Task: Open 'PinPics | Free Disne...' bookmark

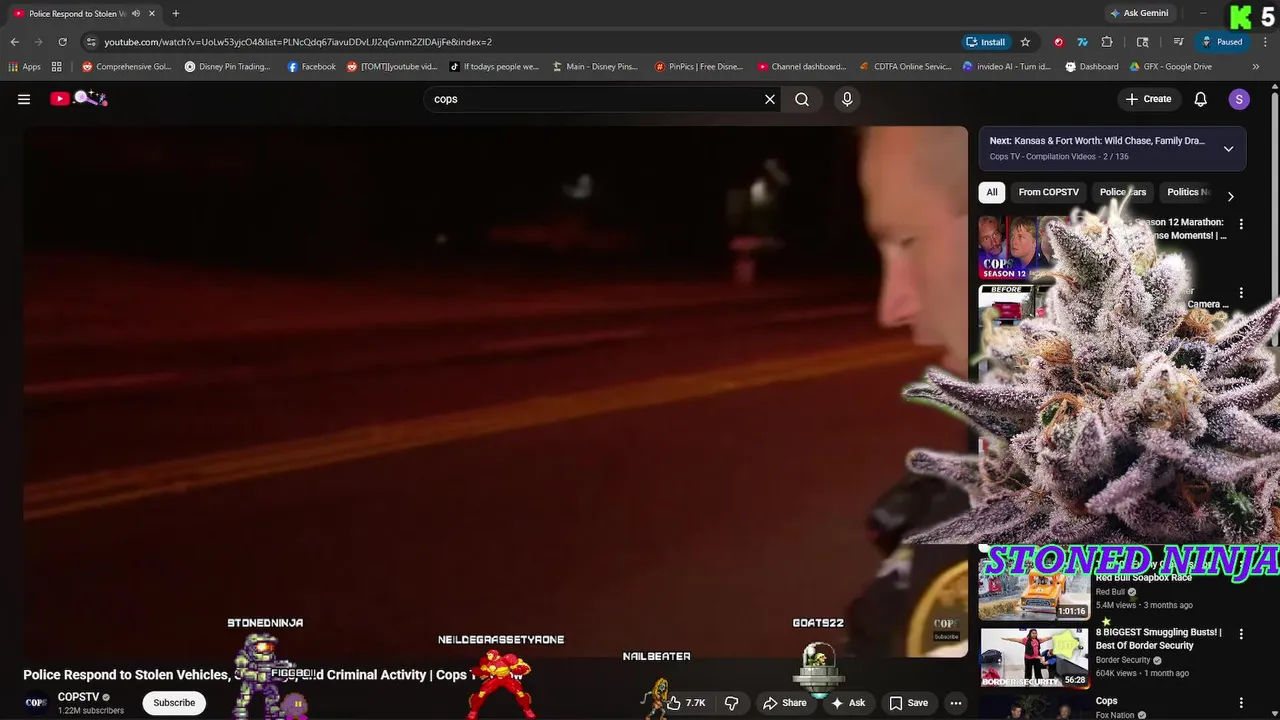Action: coord(699,67)
